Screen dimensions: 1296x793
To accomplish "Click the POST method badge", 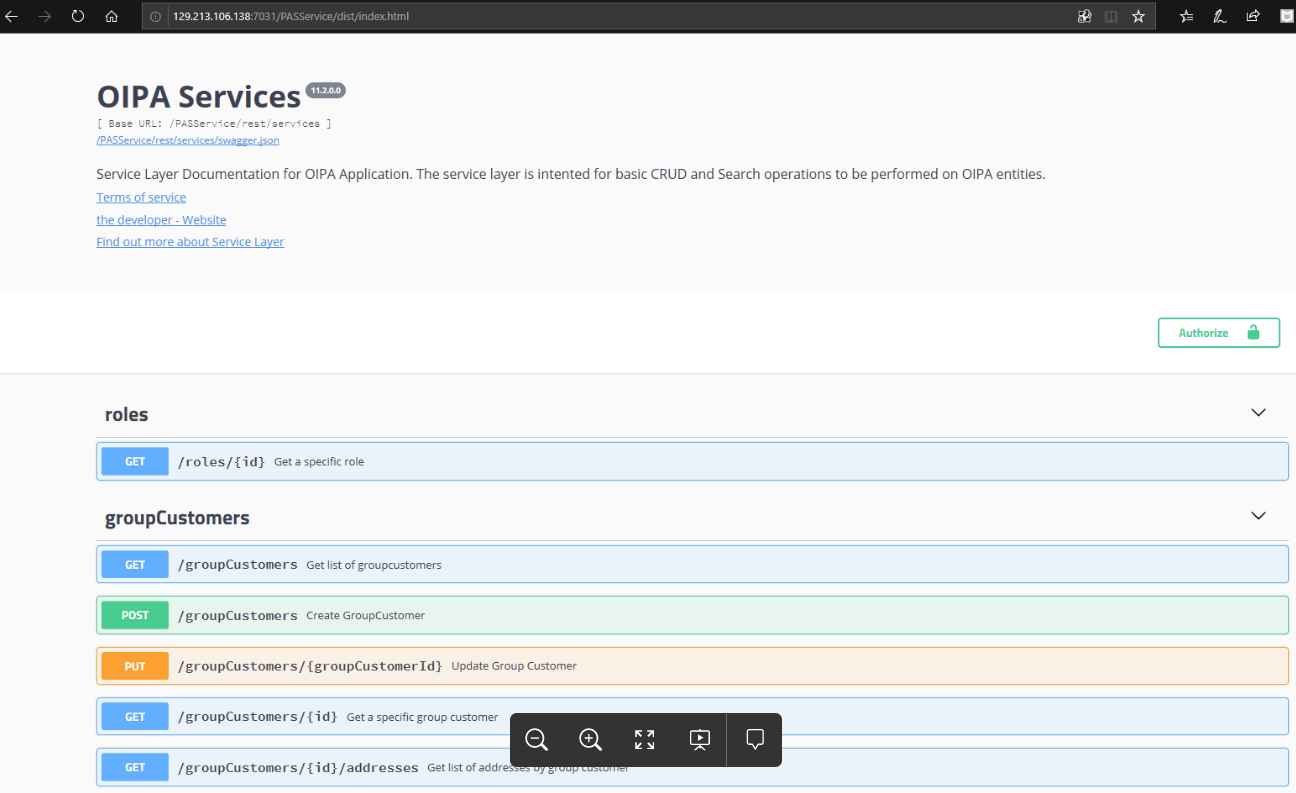I will pyautogui.click(x=135, y=615).
